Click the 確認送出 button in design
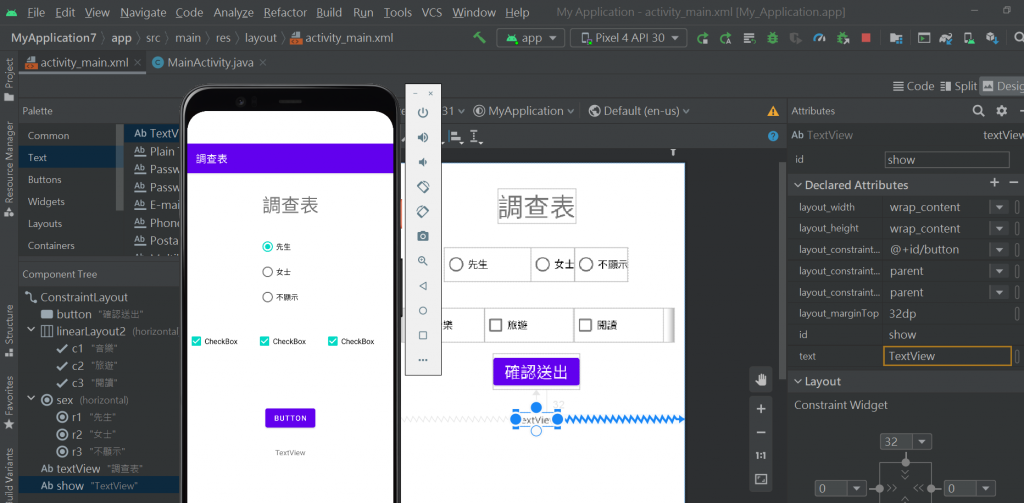 click(536, 372)
